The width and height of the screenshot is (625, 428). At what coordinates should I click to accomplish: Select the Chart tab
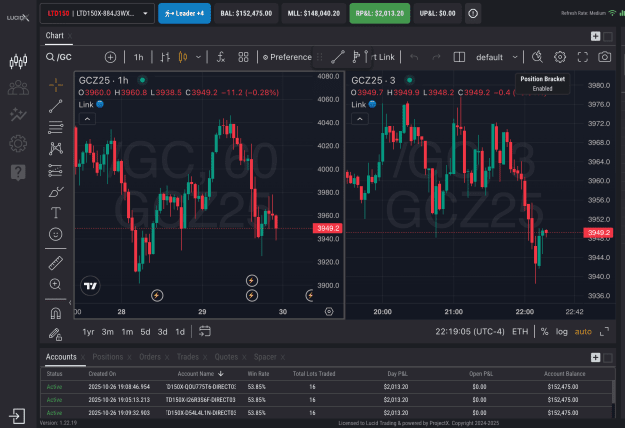click(54, 35)
